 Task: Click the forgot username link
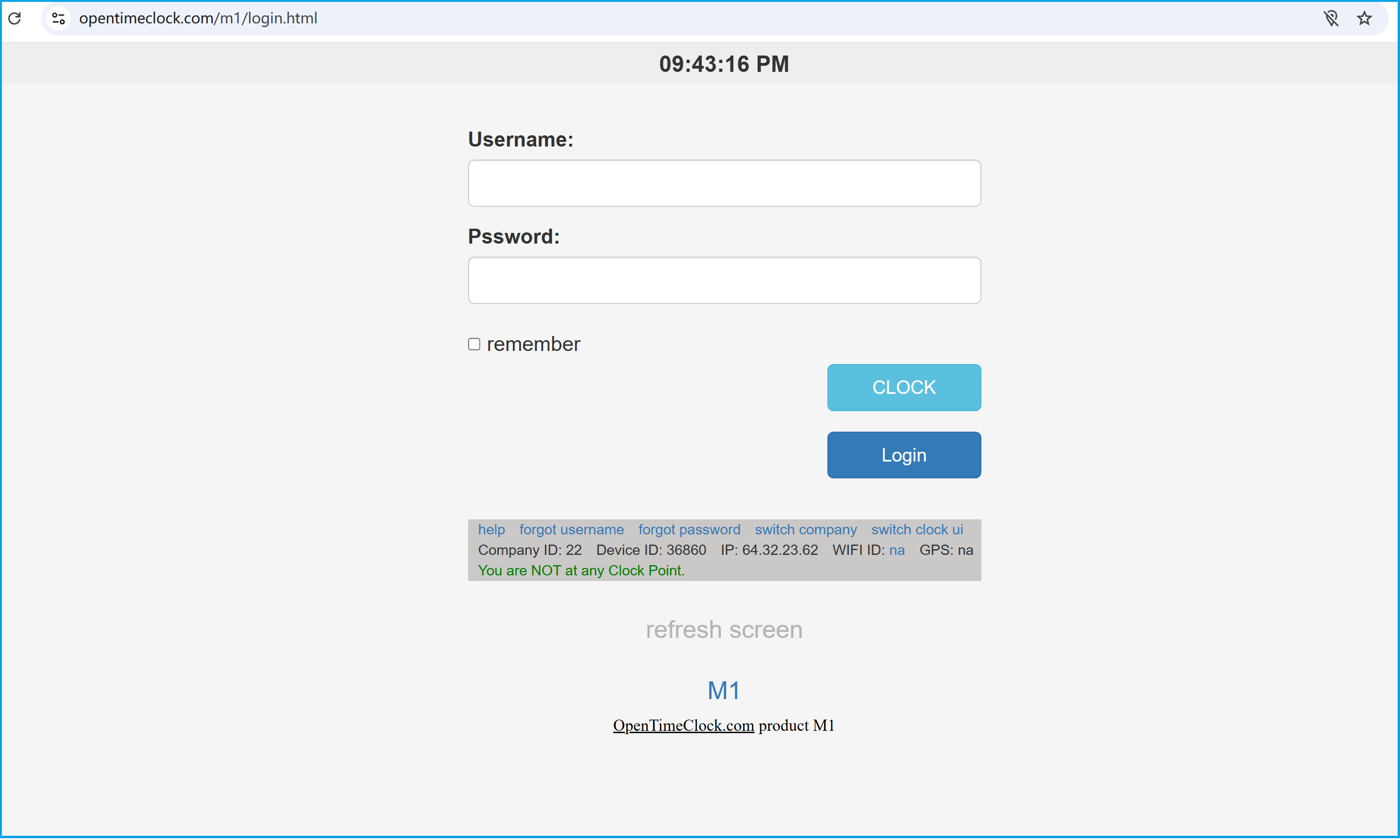[571, 530]
